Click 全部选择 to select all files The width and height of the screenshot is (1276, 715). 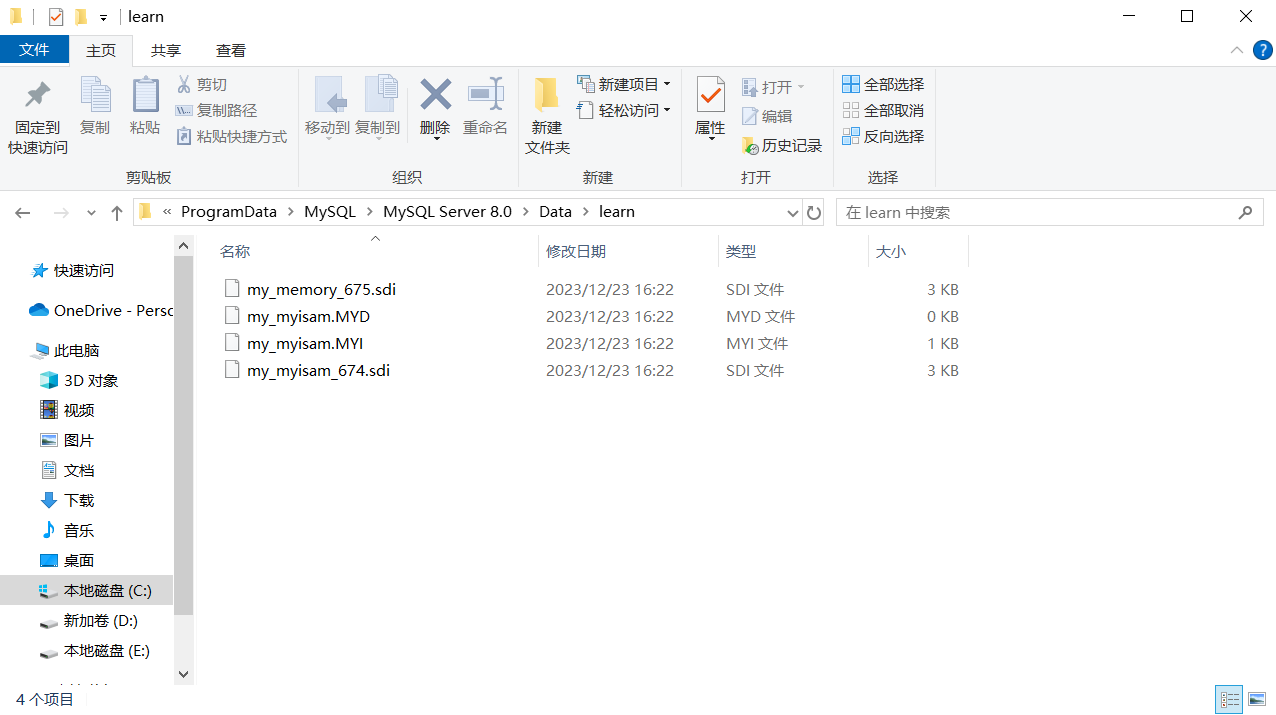pos(883,85)
